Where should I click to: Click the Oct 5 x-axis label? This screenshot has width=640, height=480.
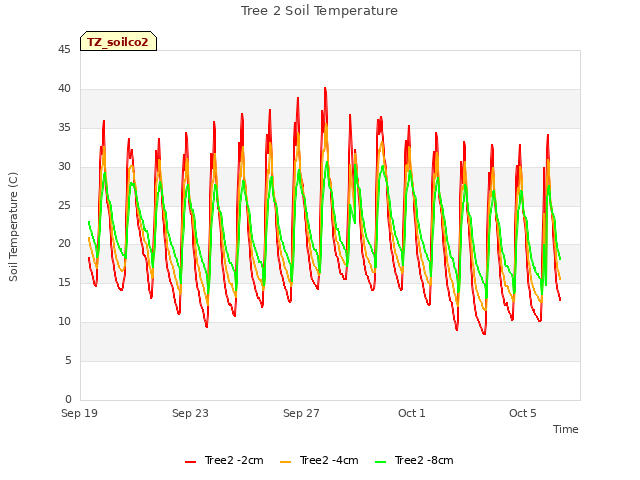pyautogui.click(x=523, y=413)
